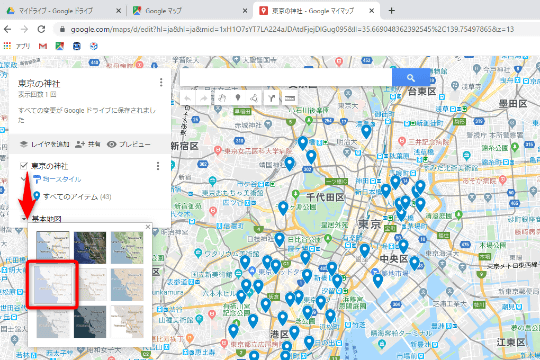Close the My Drive browser tab
This screenshot has height=360, width=540.
(118, 11)
